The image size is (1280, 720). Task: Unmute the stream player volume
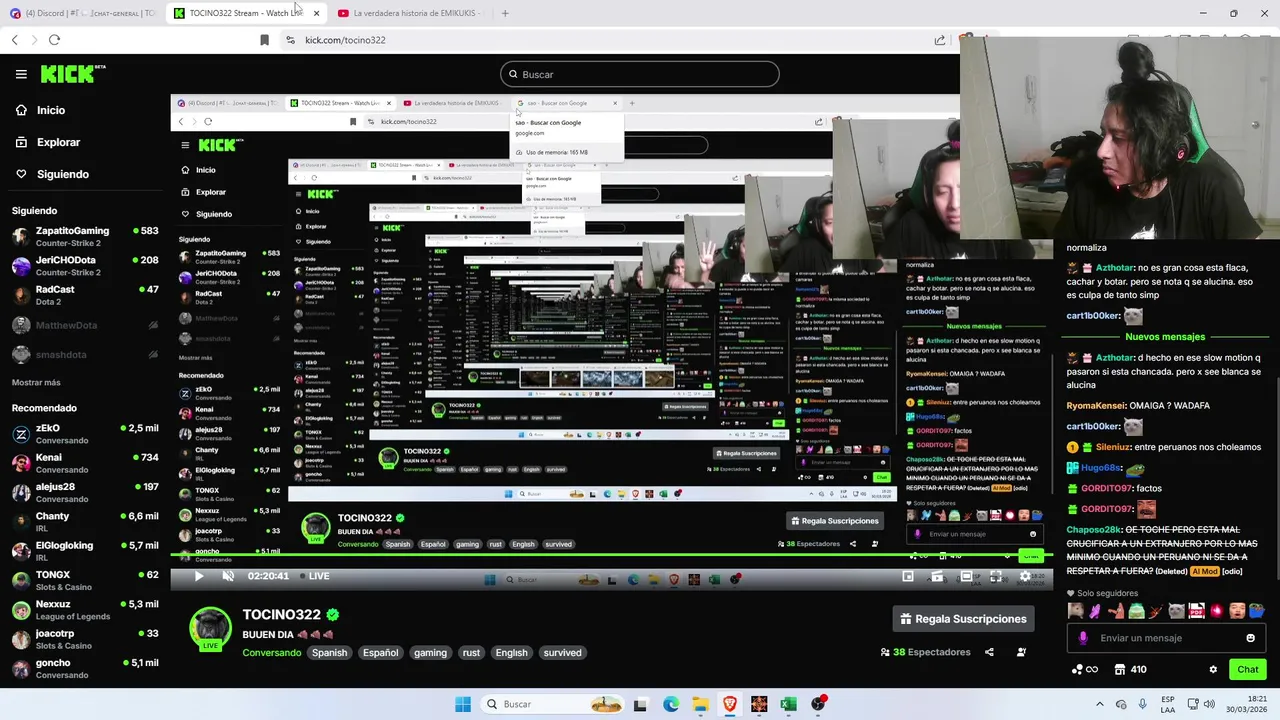point(228,576)
